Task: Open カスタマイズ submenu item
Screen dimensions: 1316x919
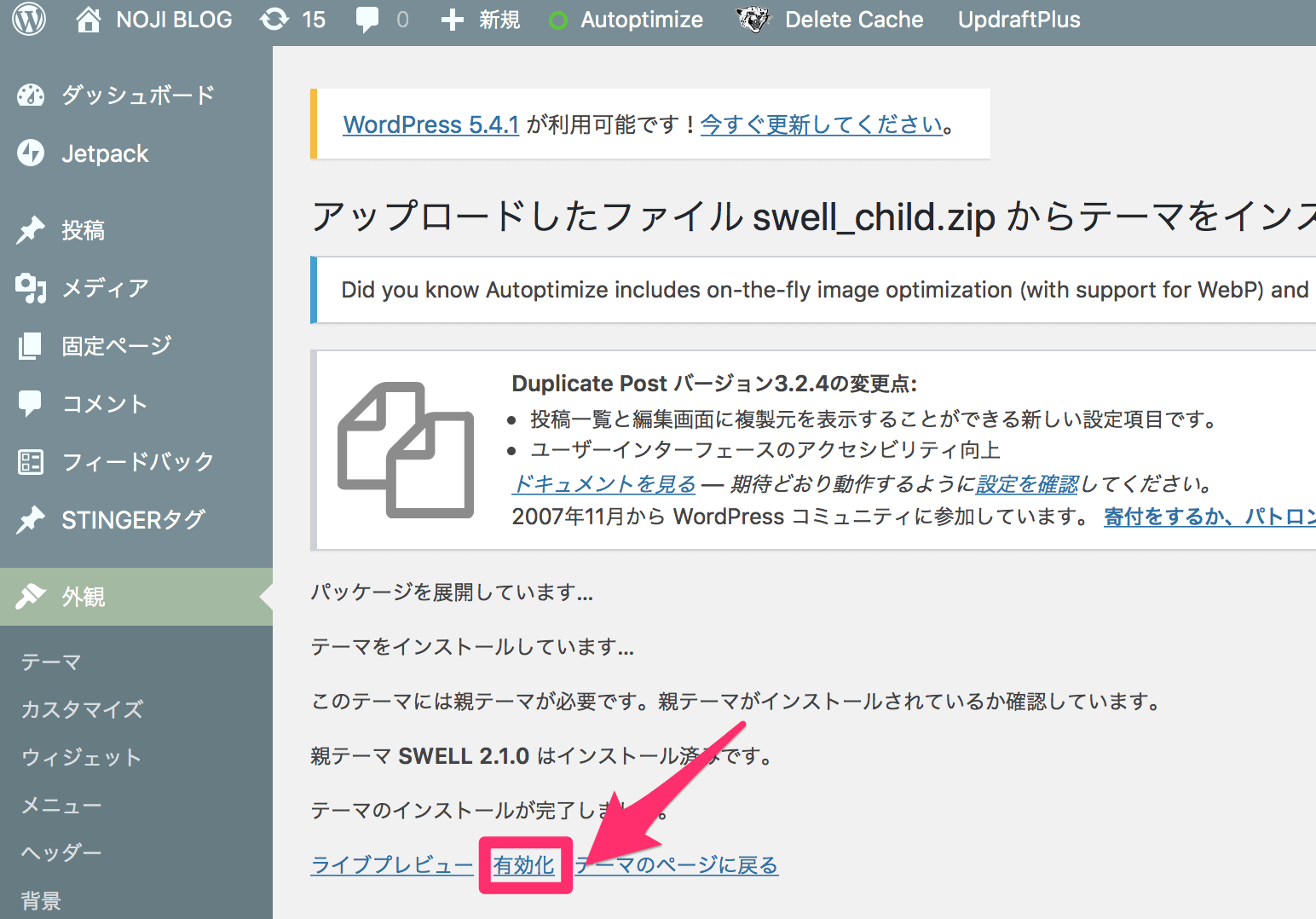Action: (x=82, y=709)
